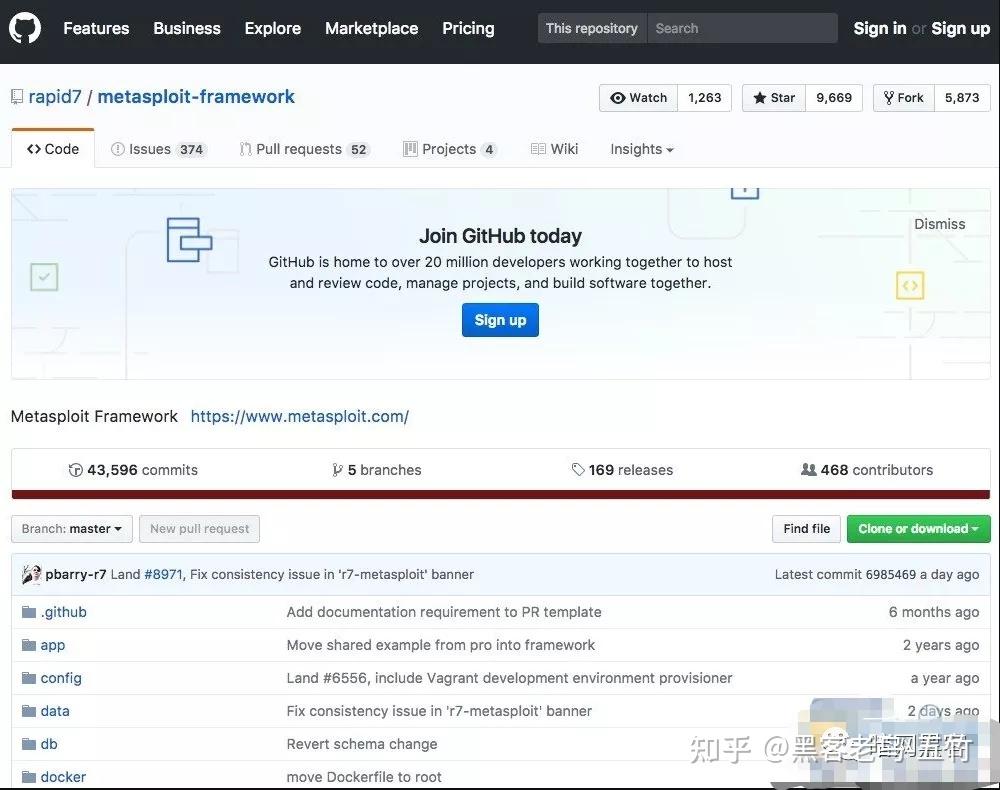Click the Find file button
The height and width of the screenshot is (790, 1000).
pos(807,529)
